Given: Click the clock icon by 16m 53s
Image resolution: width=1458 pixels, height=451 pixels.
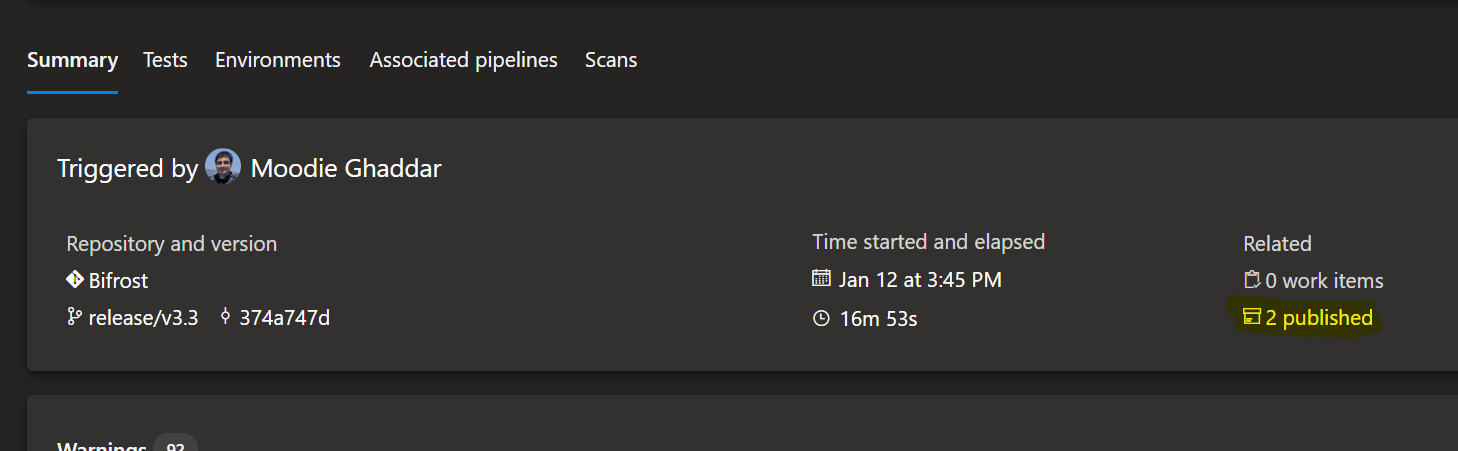Looking at the screenshot, I should 821,319.
